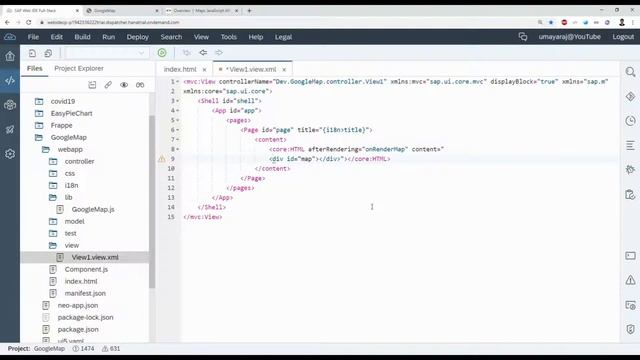Open the Build menu
Screen dimensions: 640x360
coord(82,37)
